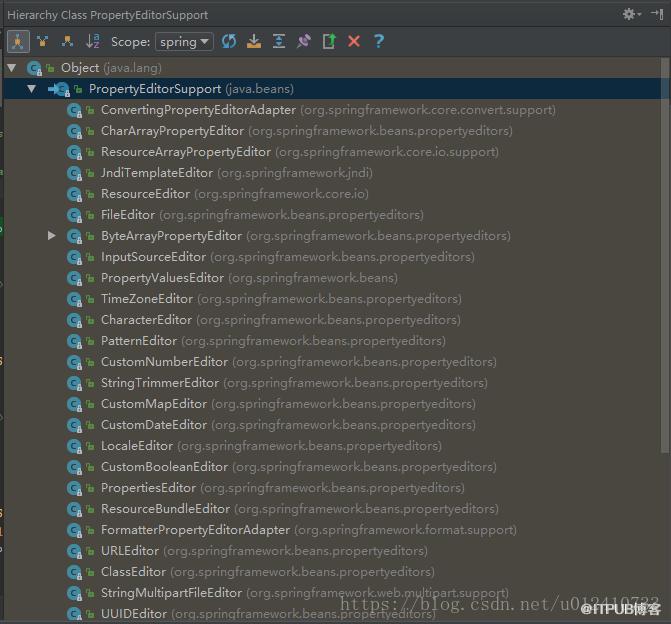Click the Autoscroll to Source icon
This screenshot has height=624, width=671.
(254, 42)
